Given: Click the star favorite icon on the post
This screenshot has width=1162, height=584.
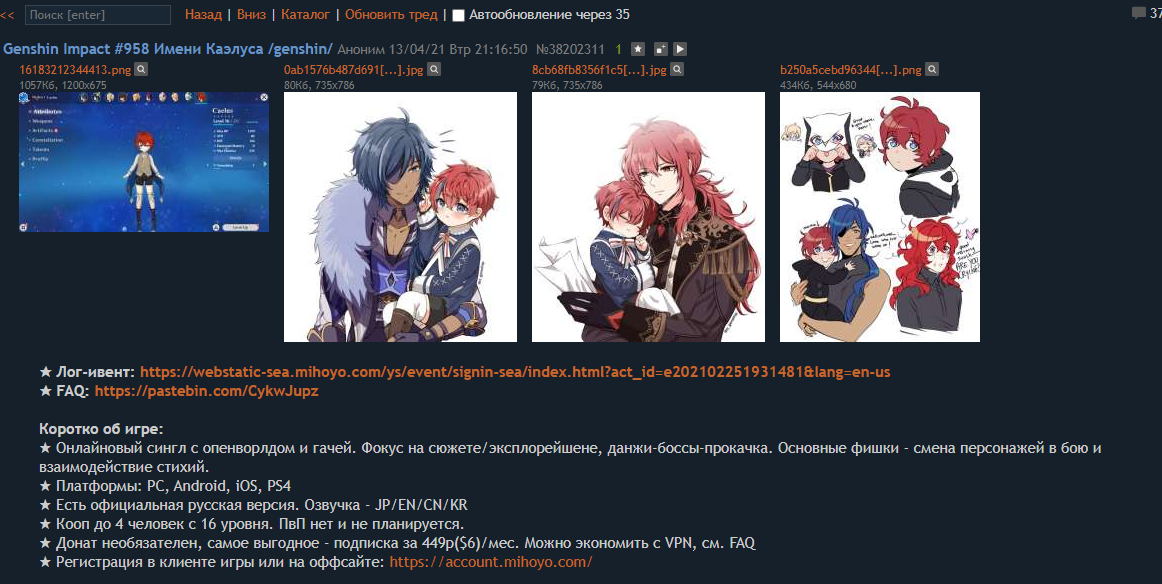Looking at the screenshot, I should [x=637, y=49].
